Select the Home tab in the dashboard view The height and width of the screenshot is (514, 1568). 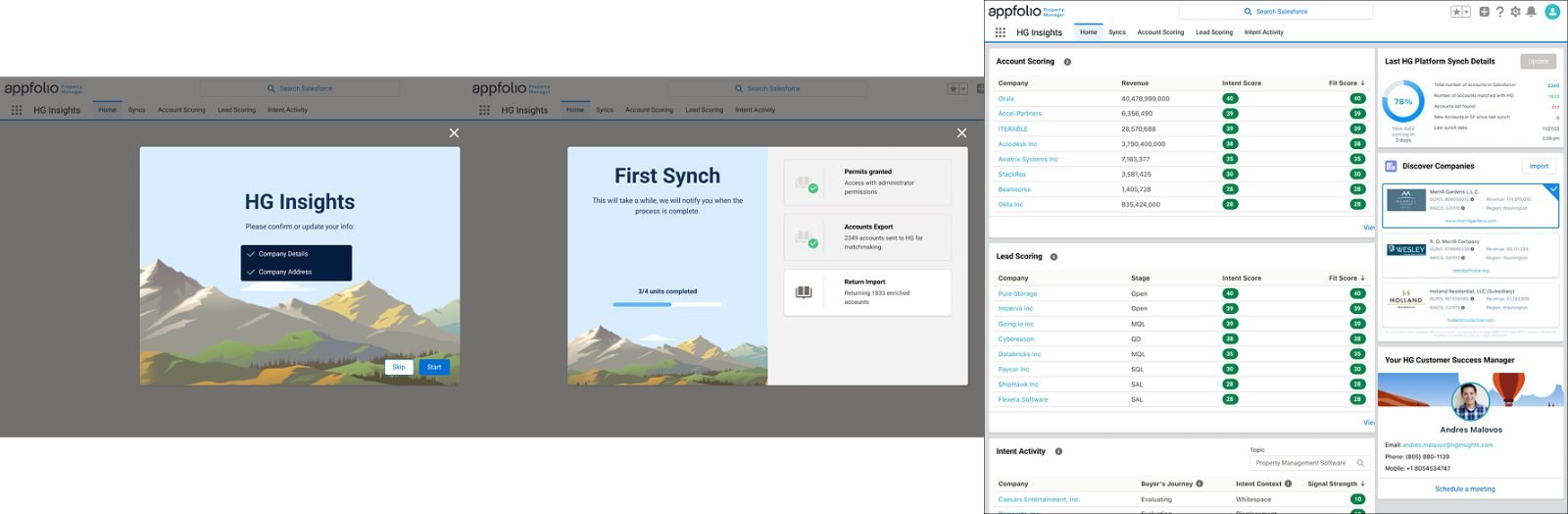pyautogui.click(x=1089, y=32)
